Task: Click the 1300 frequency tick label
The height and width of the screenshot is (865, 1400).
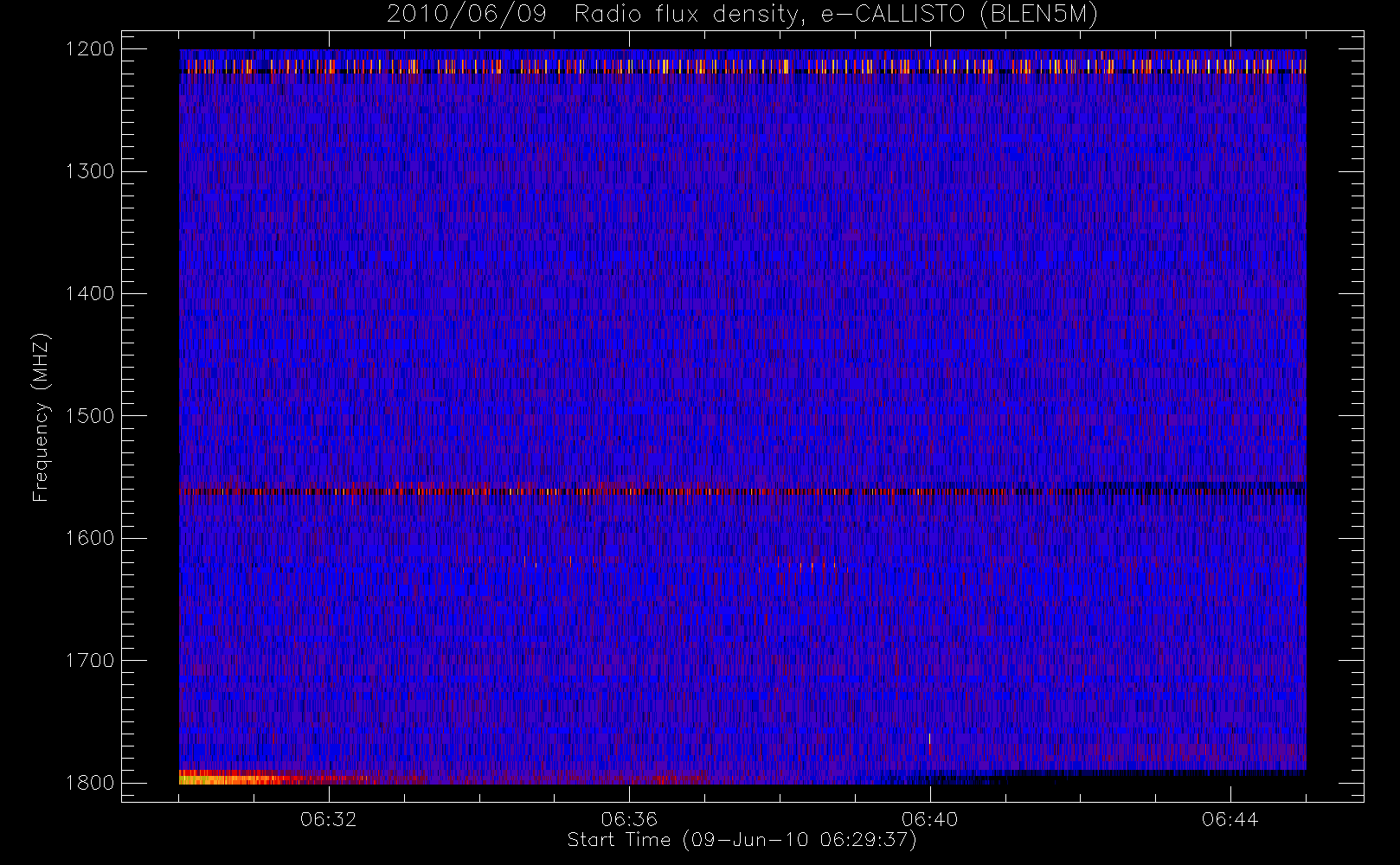Action: pyautogui.click(x=90, y=171)
